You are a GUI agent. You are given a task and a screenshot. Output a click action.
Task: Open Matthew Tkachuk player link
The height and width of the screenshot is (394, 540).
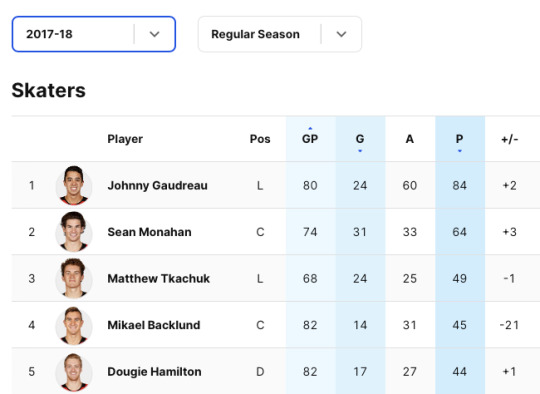[x=158, y=278]
